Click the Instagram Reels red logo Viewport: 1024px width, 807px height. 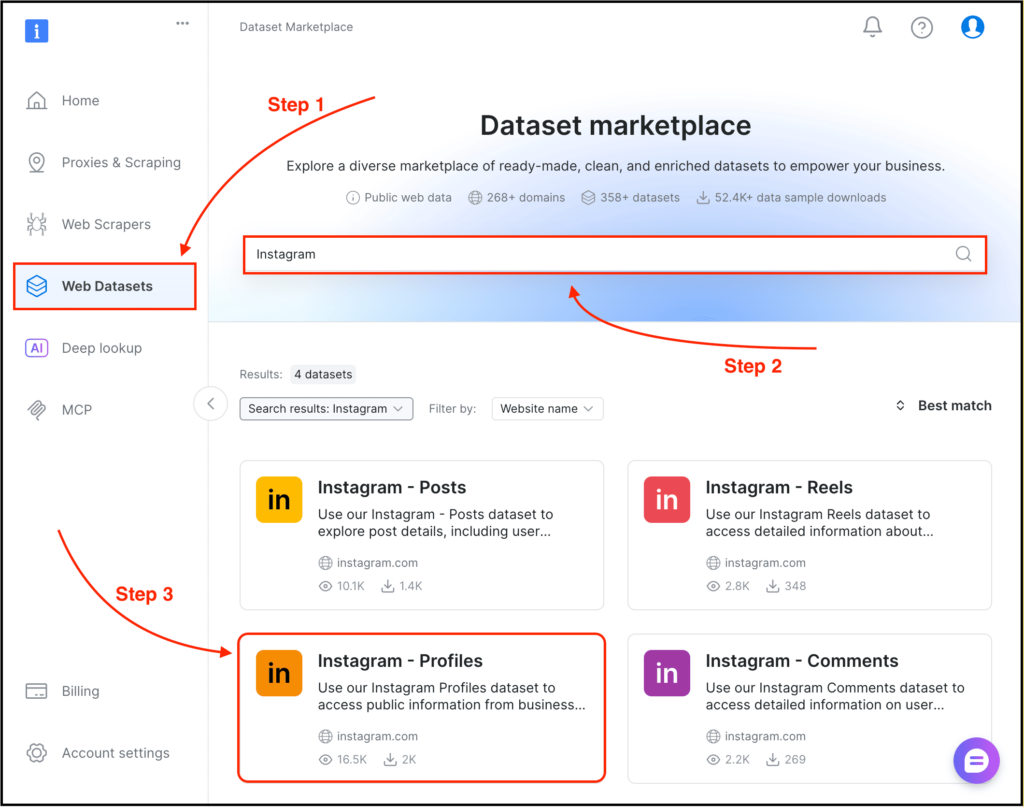(x=667, y=499)
